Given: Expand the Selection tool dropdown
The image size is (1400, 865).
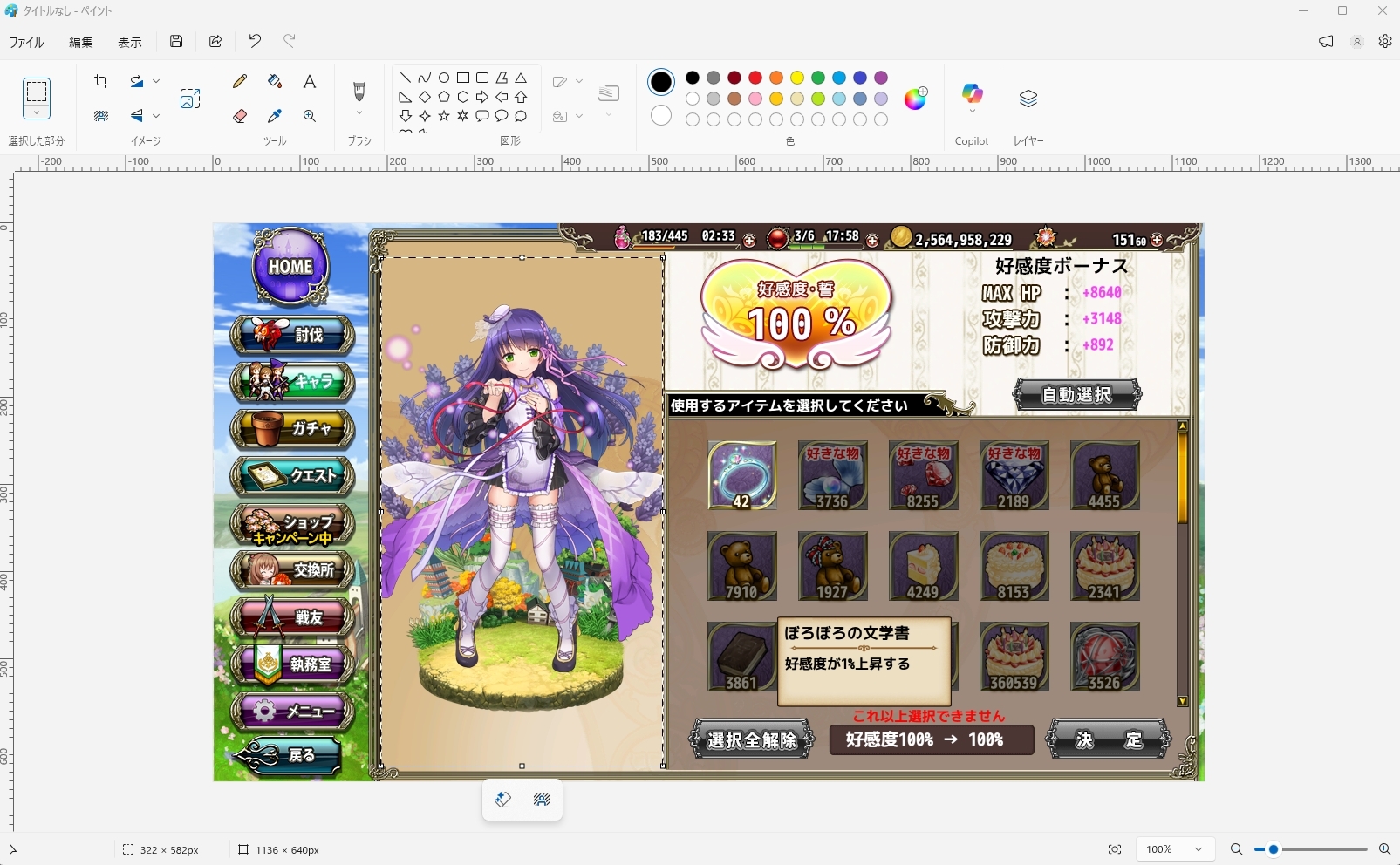Looking at the screenshot, I should [x=37, y=113].
